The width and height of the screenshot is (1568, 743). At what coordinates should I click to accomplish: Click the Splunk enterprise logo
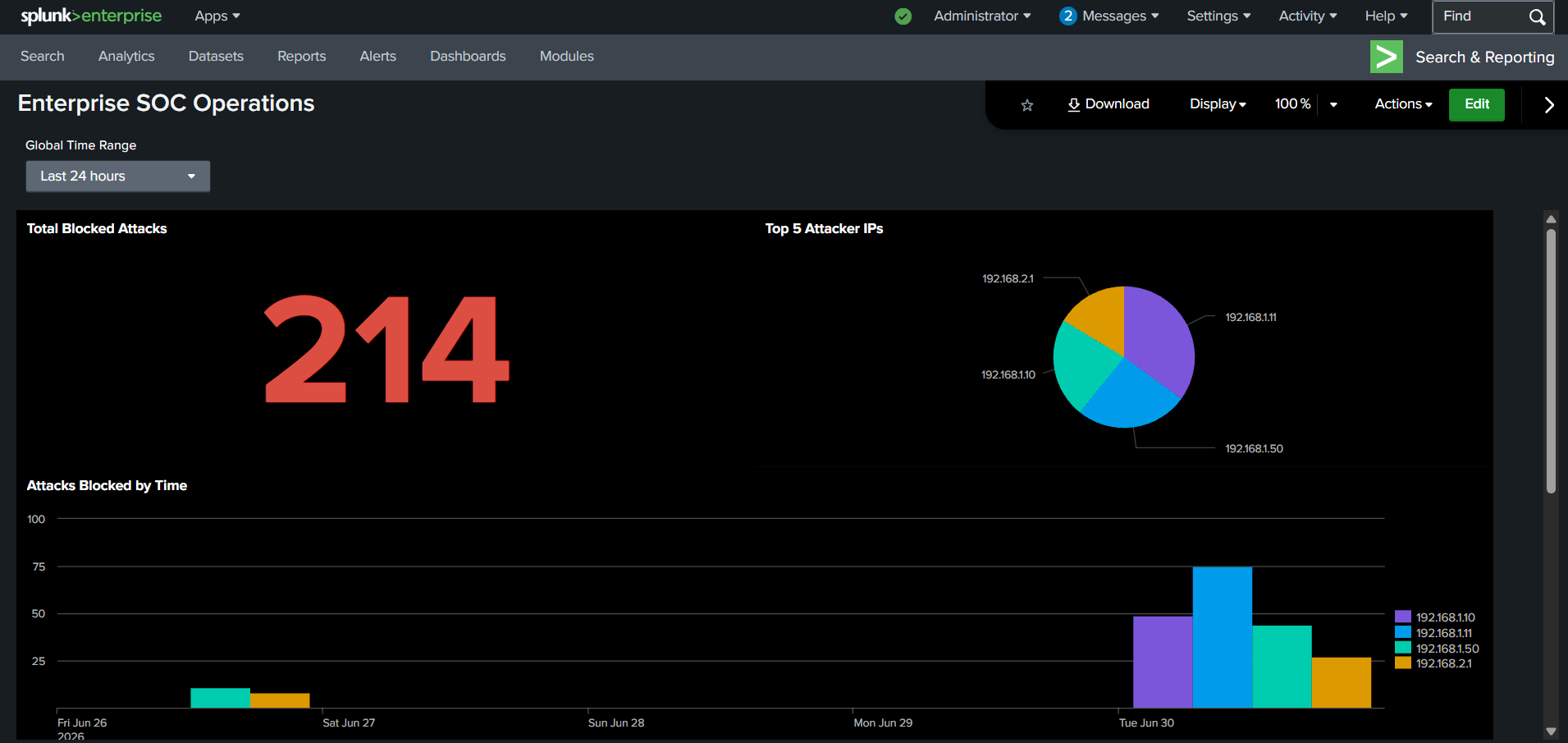tap(91, 16)
